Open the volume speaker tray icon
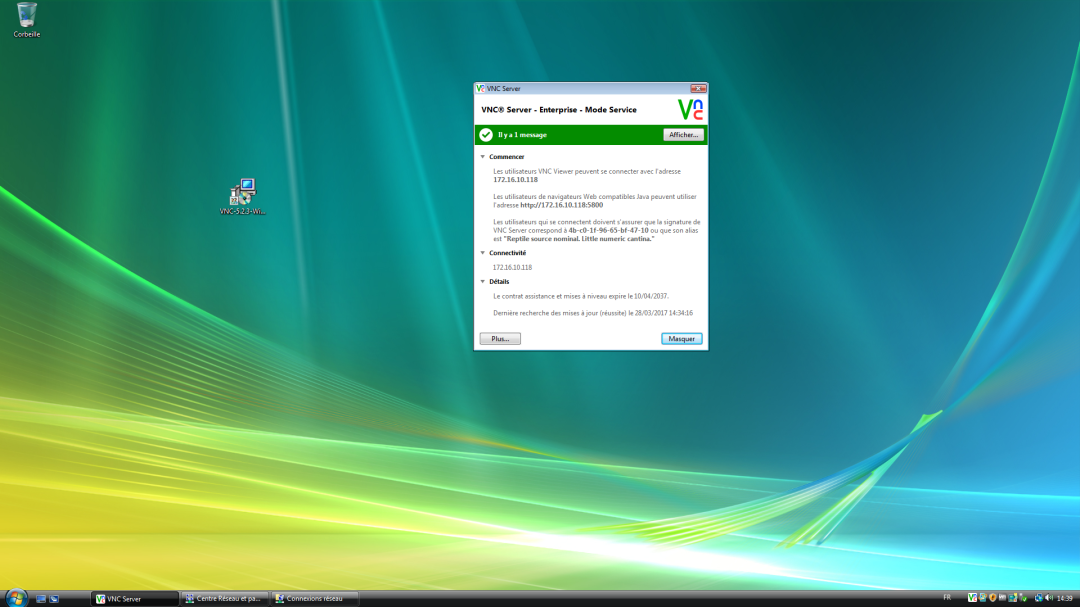 [x=1048, y=598]
